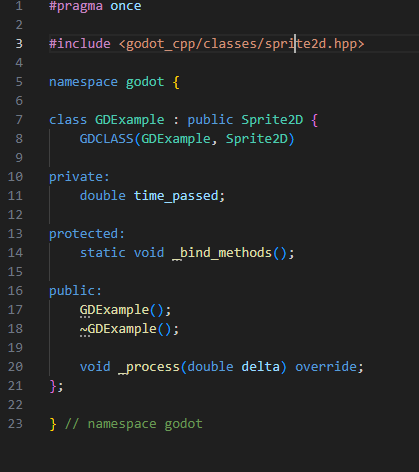The image size is (419, 472).
Task: Click '_bind_methods' function name
Action: [222, 253]
